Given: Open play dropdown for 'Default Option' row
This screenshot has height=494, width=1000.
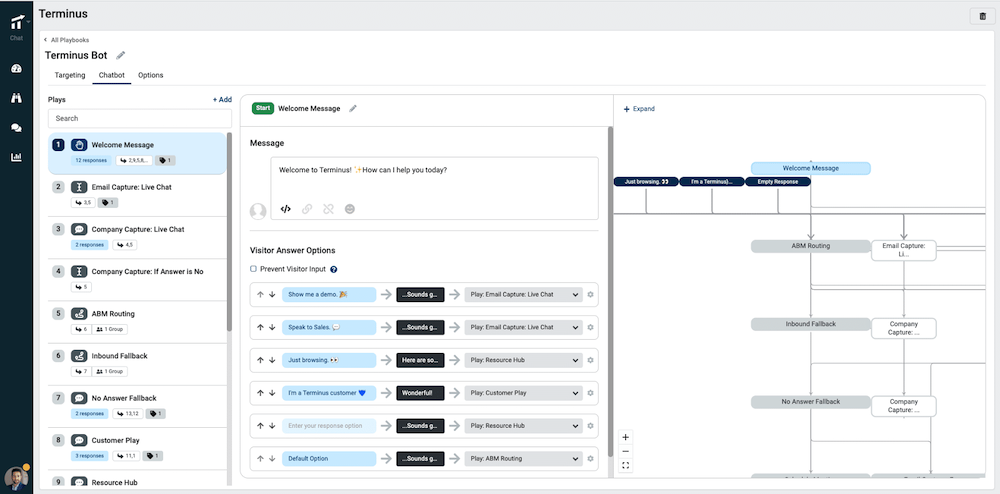Looking at the screenshot, I should click(x=523, y=459).
